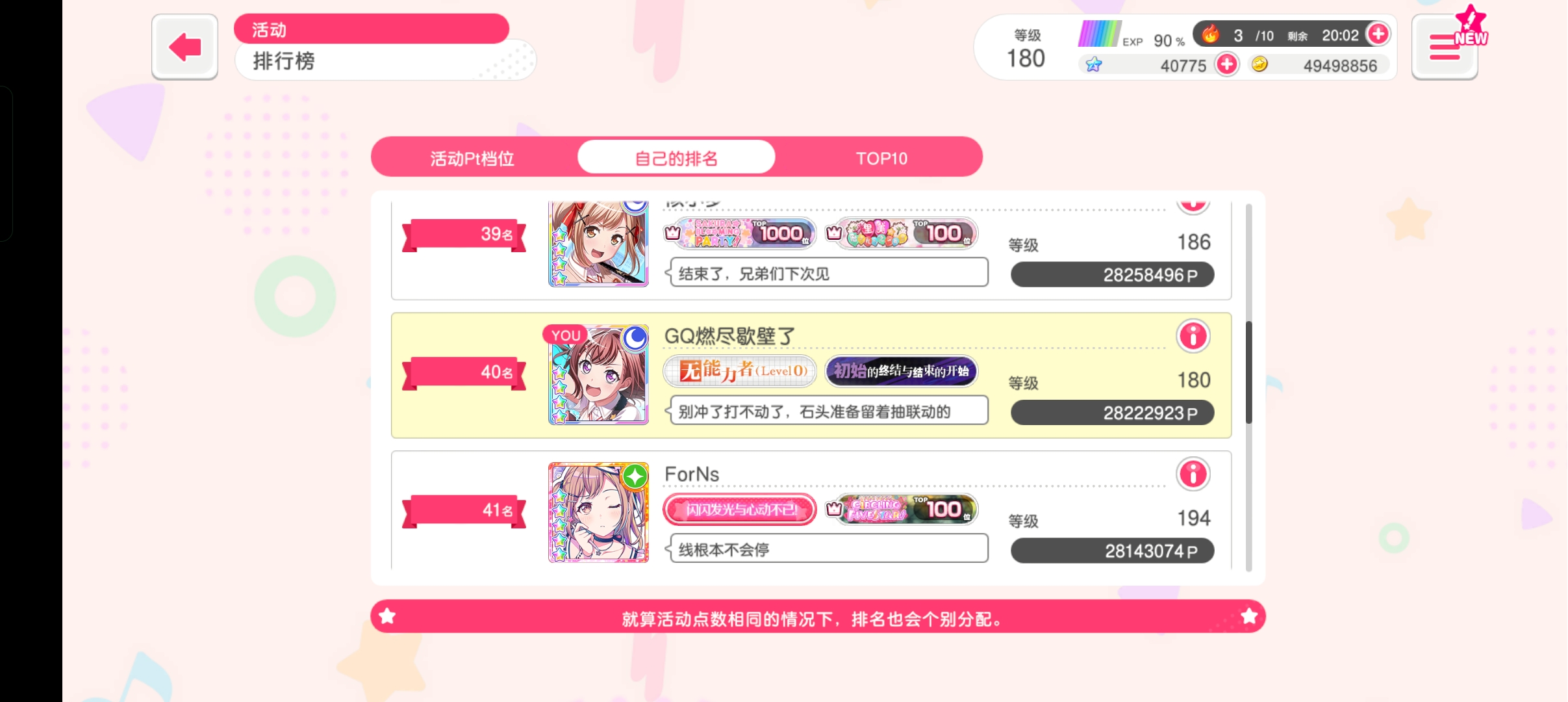1568x702 pixels.
Task: Tap the red back arrow button
Action: coord(184,47)
